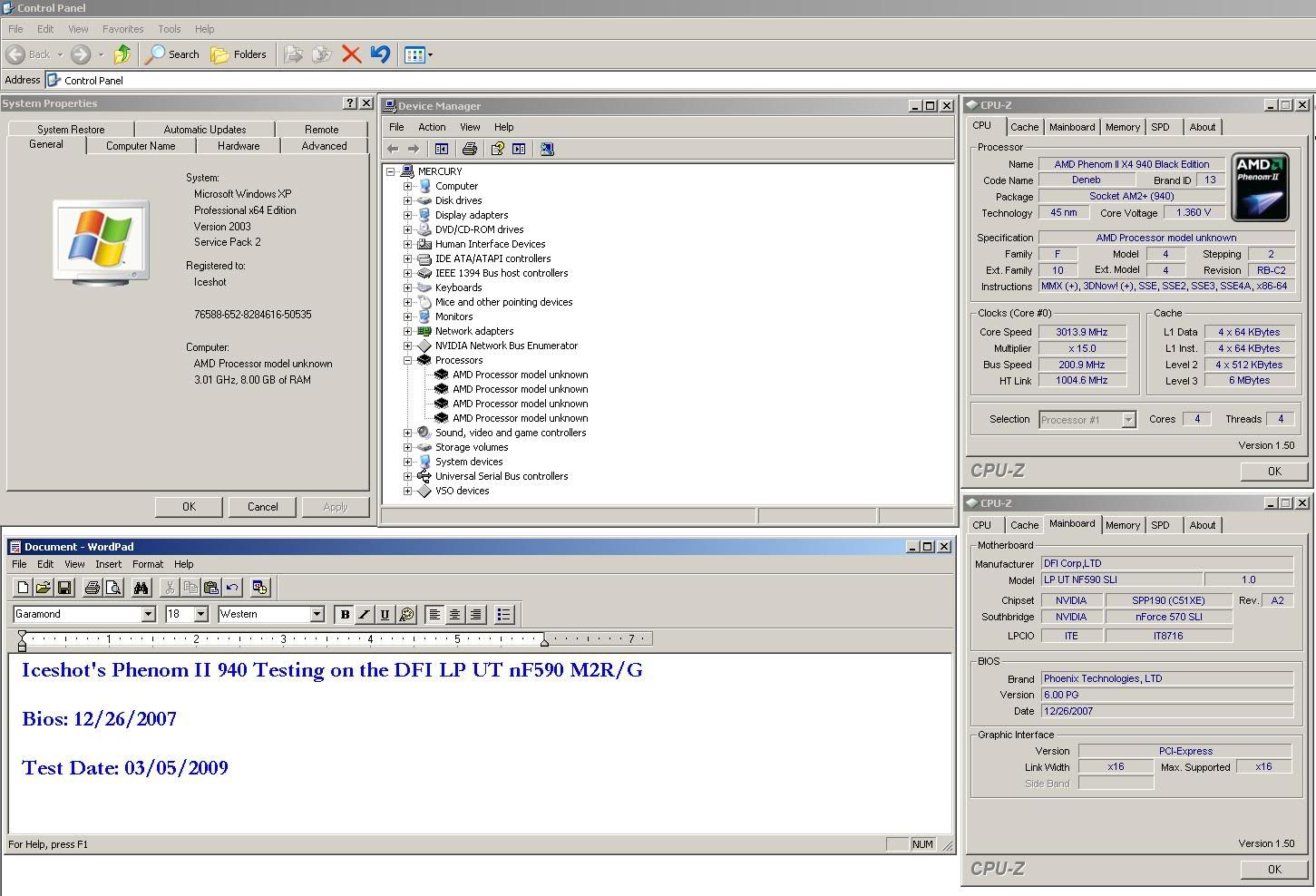Screen dimensions: 1316x896
Task: Insert Date/Time using WordPad toolbar icon
Action: click(x=260, y=588)
